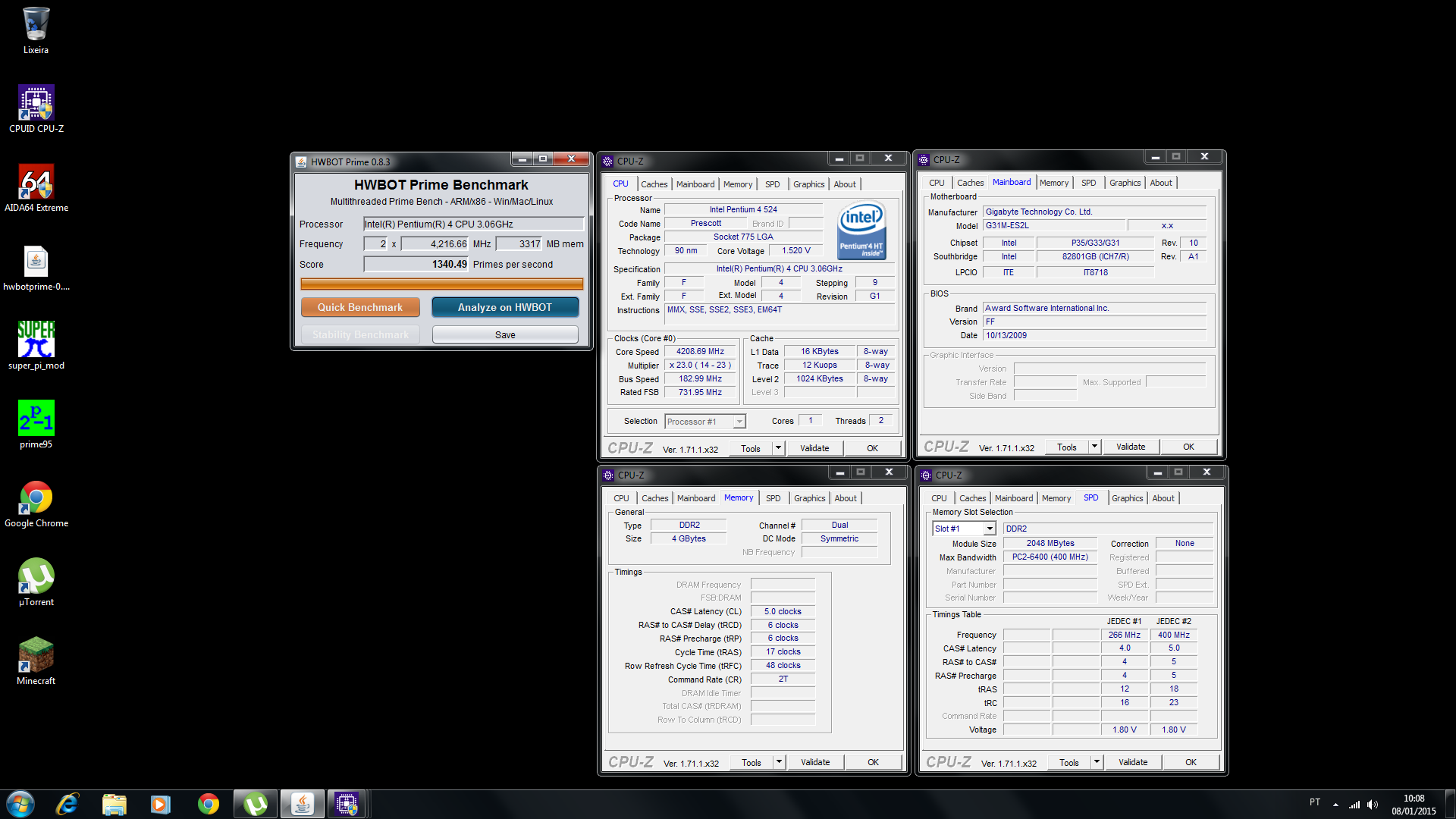Open About tab in the CPU-Z window showing the SPD tab

[1163, 498]
